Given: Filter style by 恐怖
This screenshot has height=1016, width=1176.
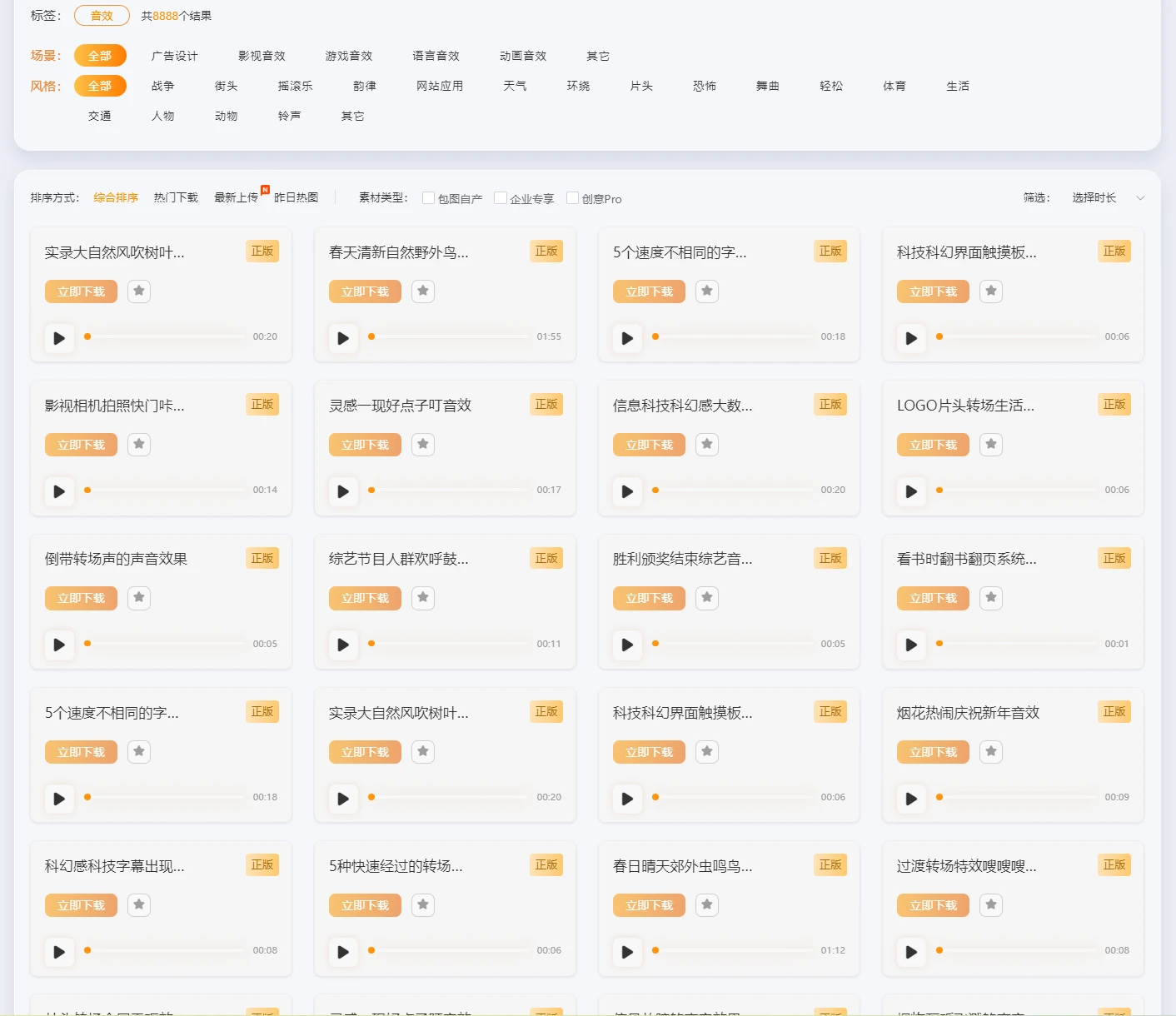Looking at the screenshot, I should point(705,86).
